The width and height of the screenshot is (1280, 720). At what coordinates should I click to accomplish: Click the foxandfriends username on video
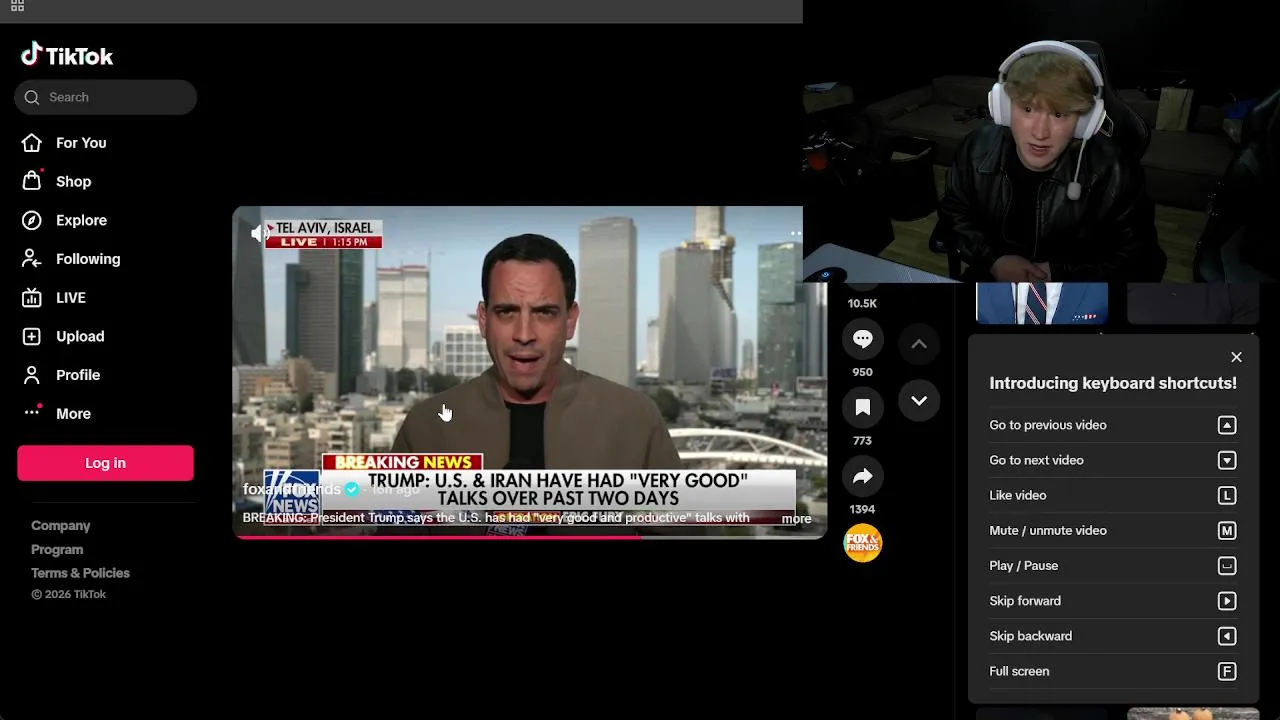click(x=291, y=489)
